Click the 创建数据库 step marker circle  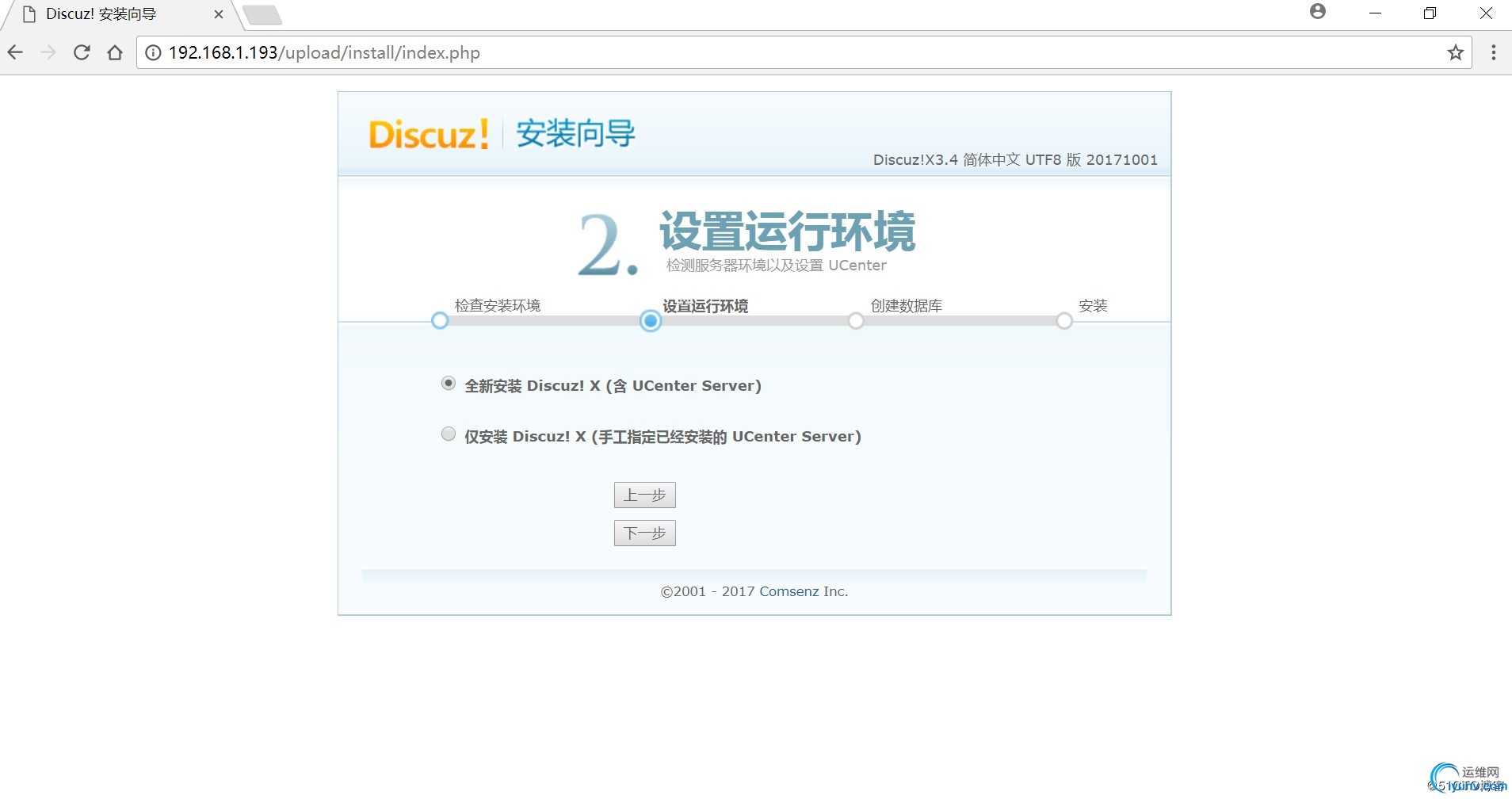pos(856,321)
